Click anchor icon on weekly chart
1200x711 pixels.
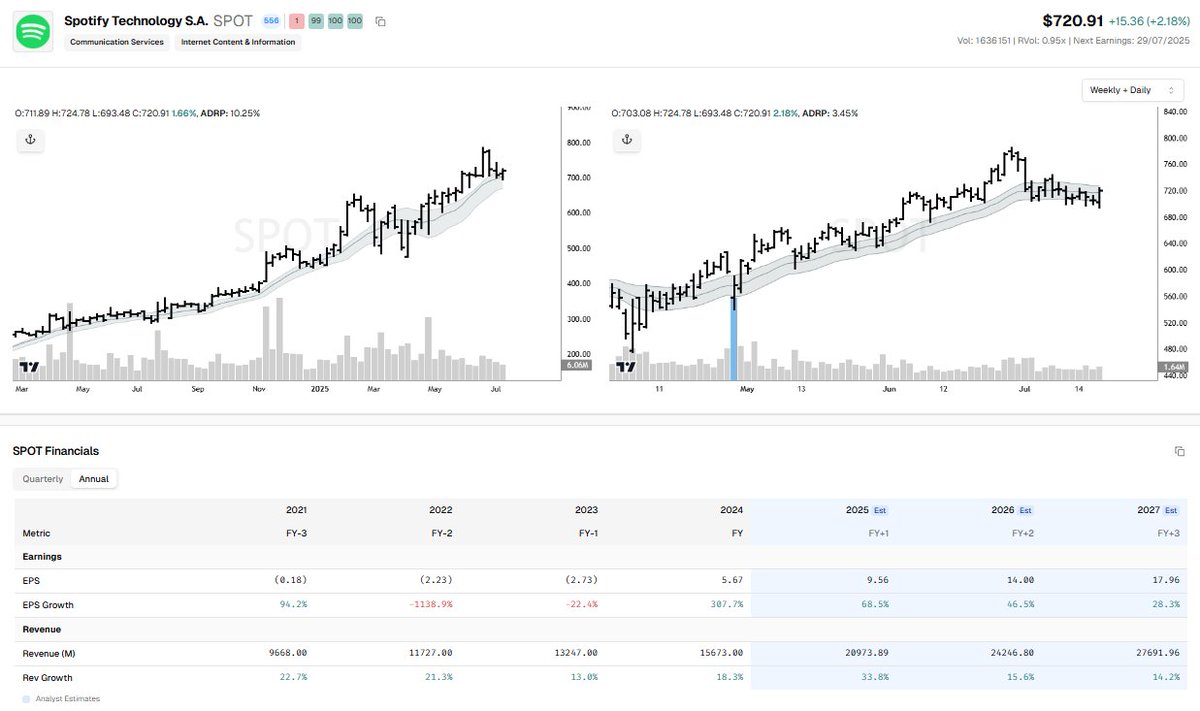(x=30, y=140)
